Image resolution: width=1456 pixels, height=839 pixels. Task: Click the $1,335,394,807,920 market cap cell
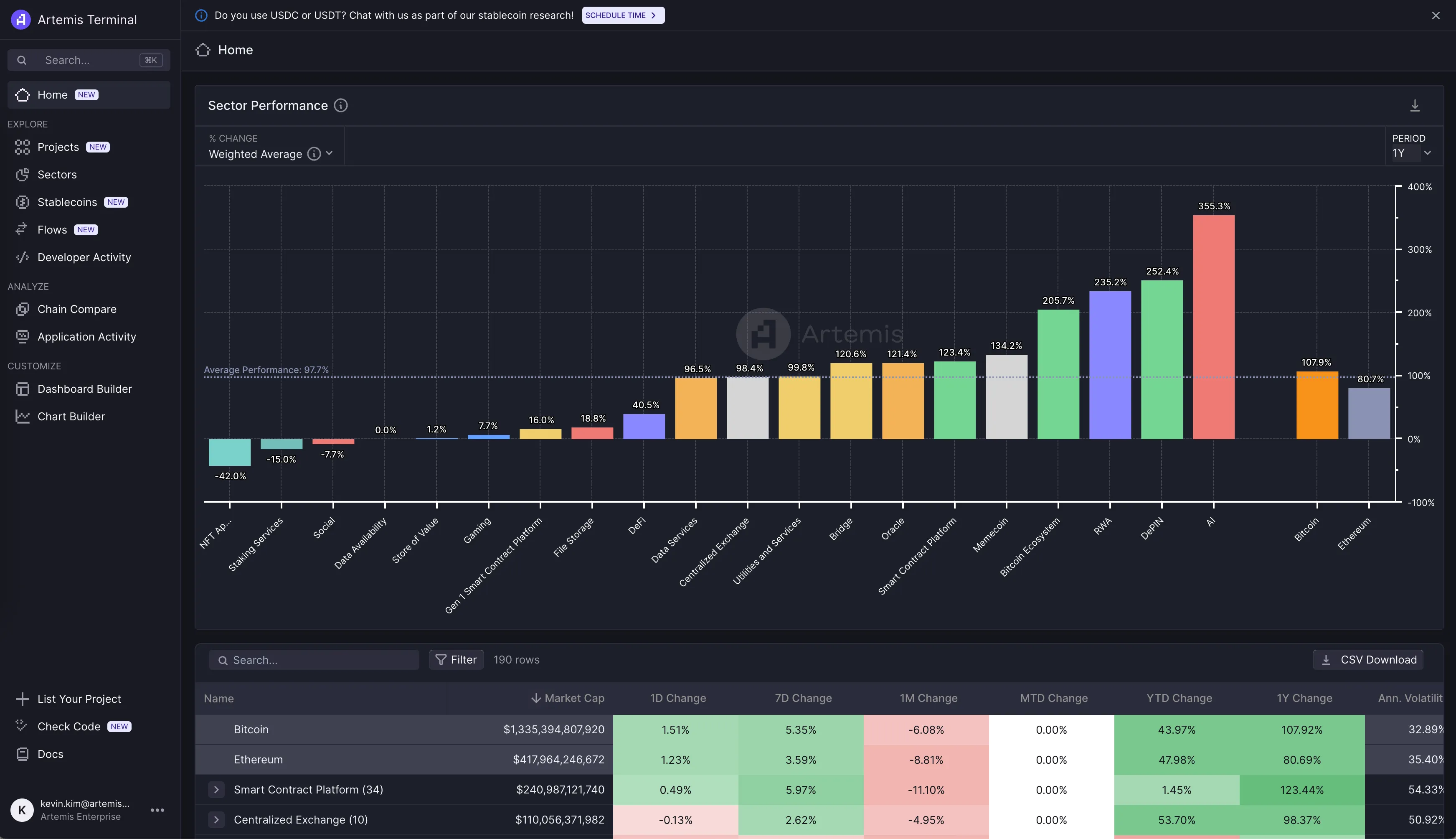pos(553,730)
